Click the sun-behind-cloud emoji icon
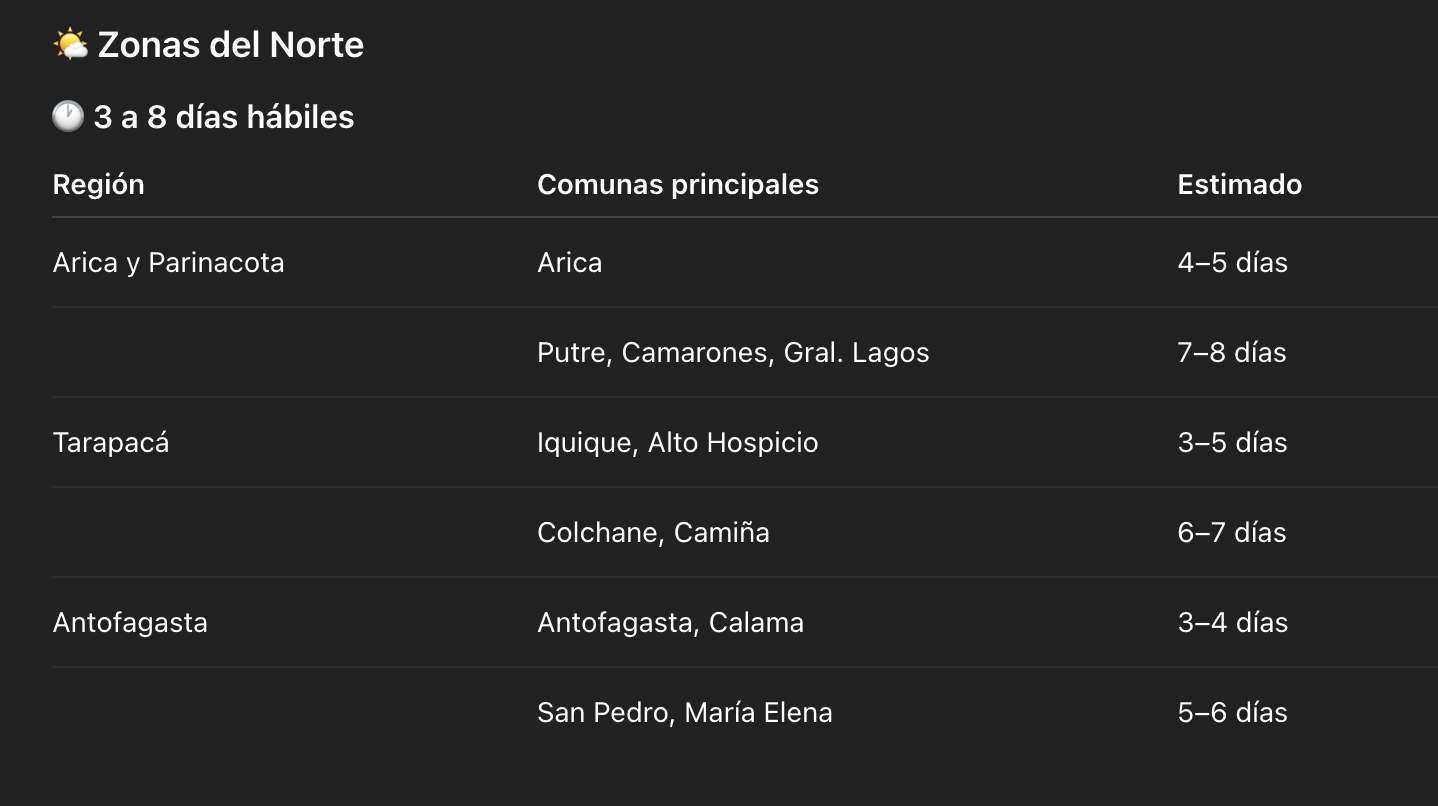This screenshot has height=806, width=1438. click(70, 45)
